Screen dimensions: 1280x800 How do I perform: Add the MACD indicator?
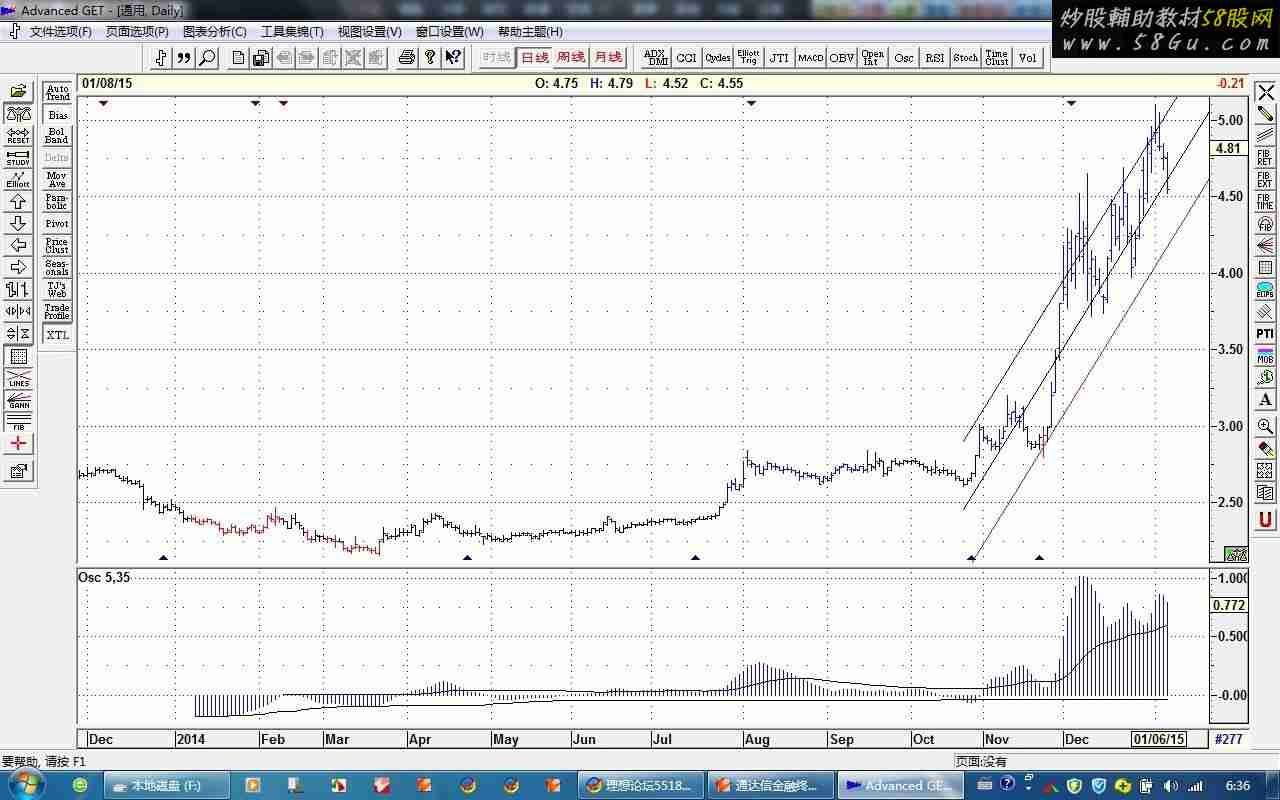pos(811,58)
